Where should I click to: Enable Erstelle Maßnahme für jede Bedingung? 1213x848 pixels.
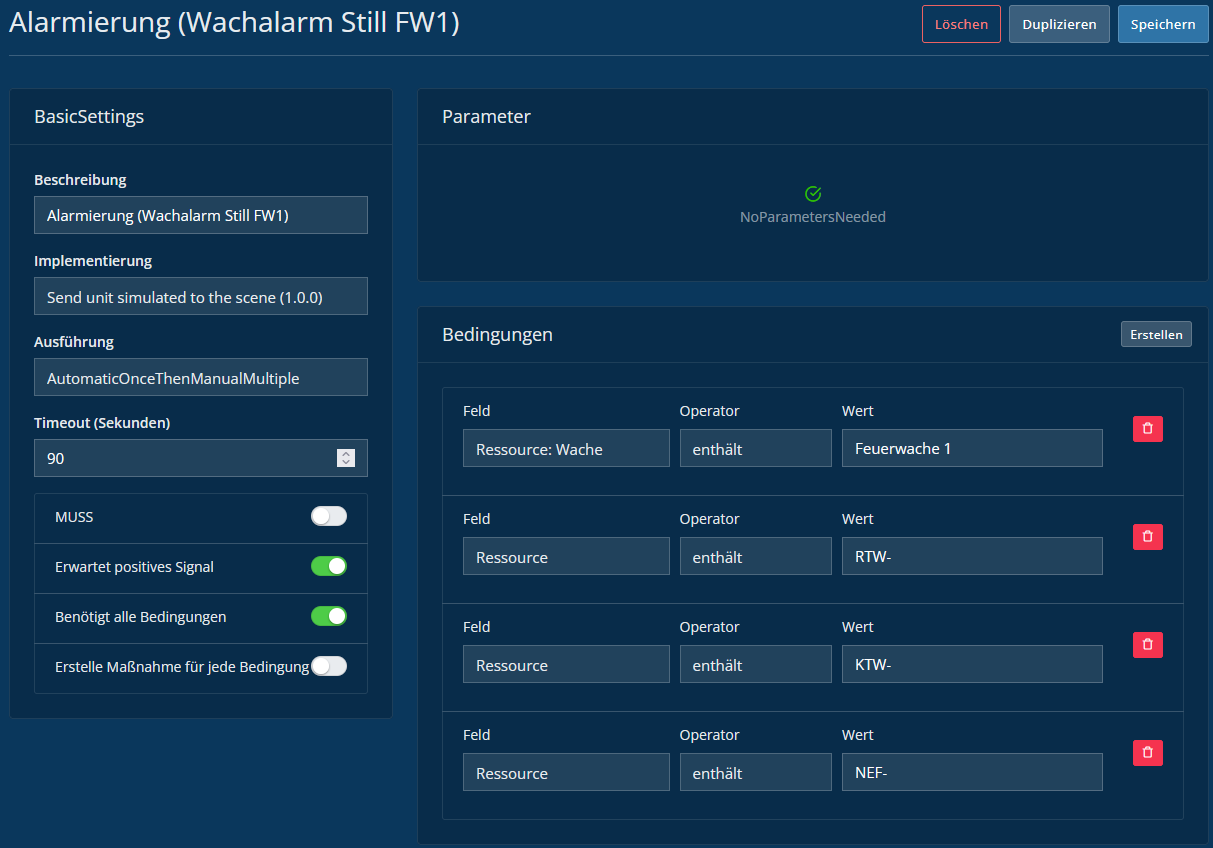(328, 666)
